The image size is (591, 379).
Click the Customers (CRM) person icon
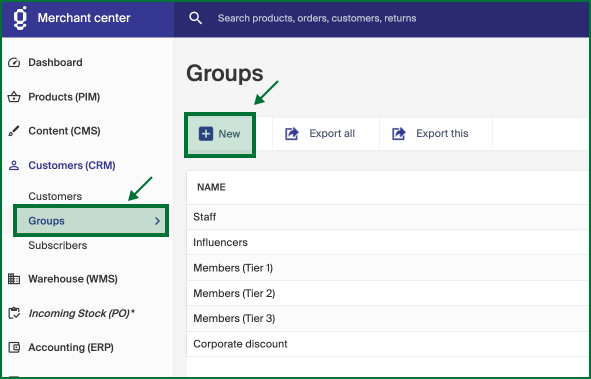point(14,165)
